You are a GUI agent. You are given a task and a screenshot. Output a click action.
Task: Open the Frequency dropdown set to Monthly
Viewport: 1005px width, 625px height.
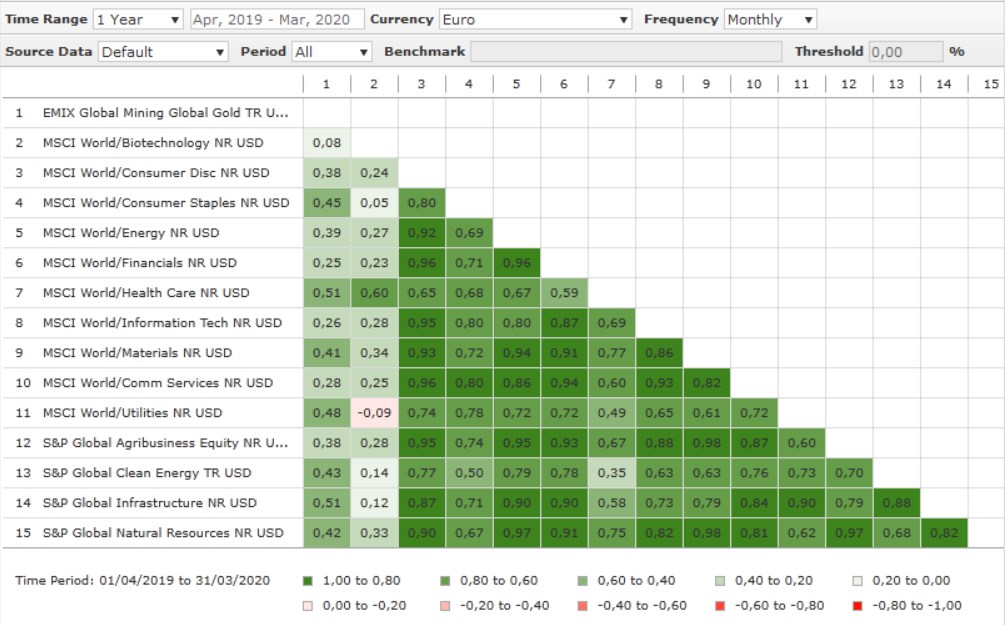[769, 19]
